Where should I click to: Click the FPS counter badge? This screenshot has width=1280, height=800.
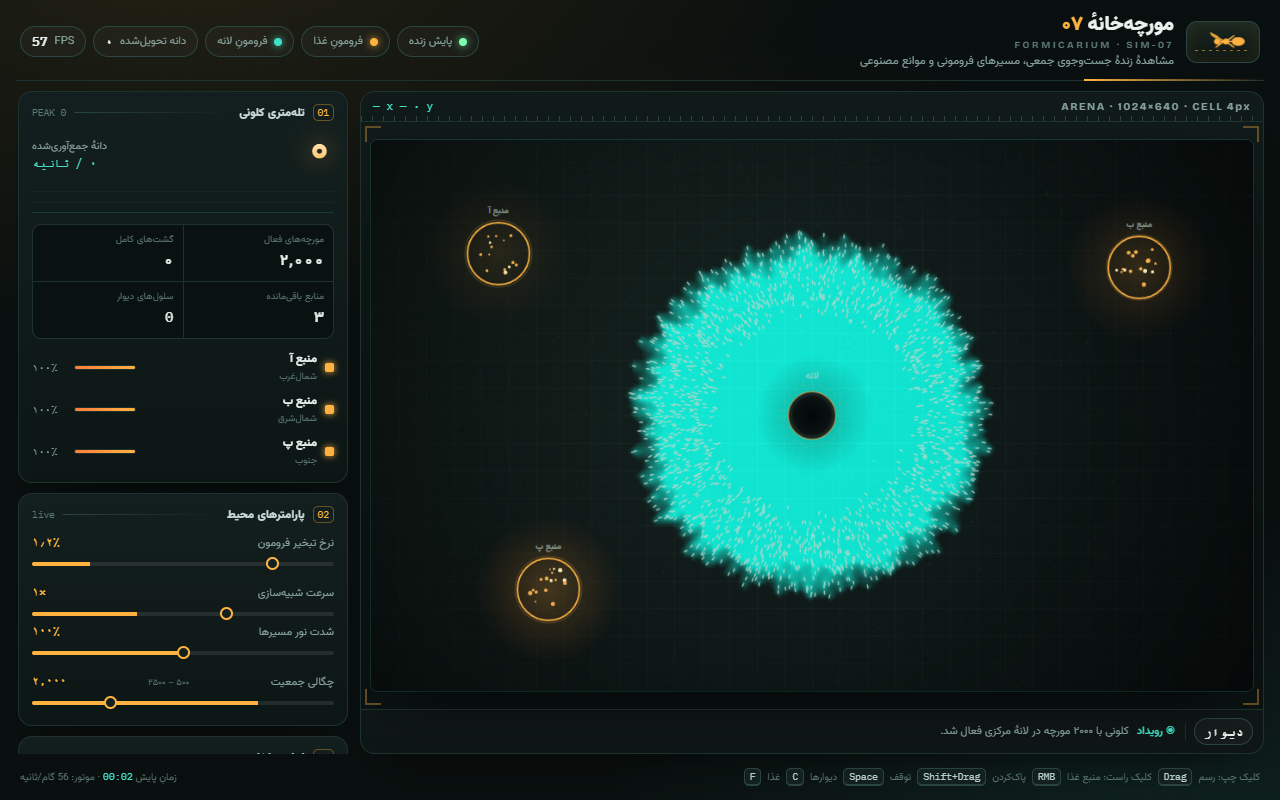(53, 42)
